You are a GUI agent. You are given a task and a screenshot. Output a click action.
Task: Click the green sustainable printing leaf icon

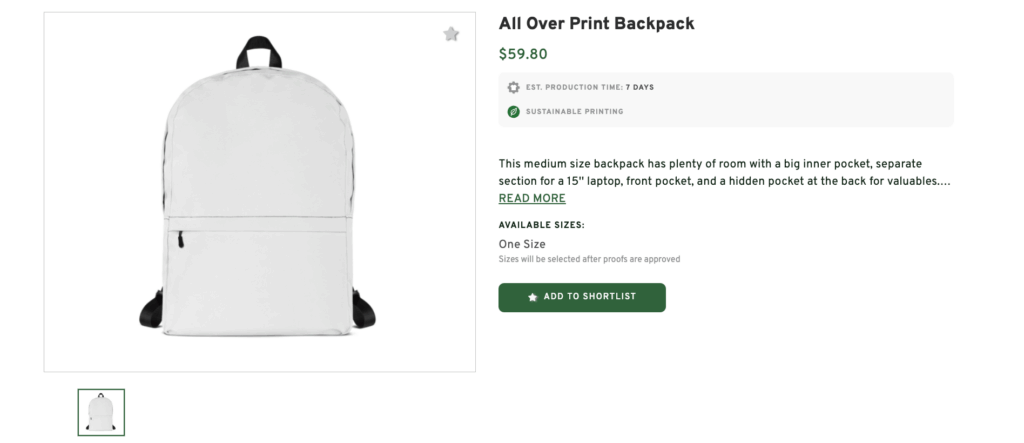coord(513,111)
